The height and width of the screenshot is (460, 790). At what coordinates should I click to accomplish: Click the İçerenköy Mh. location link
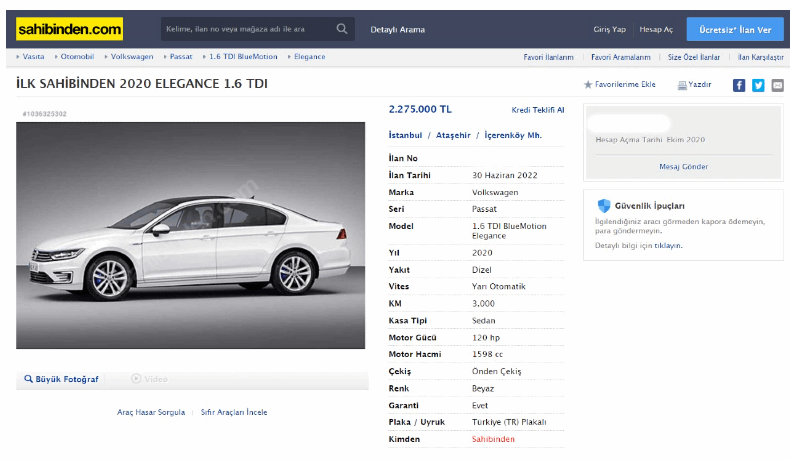[x=513, y=135]
